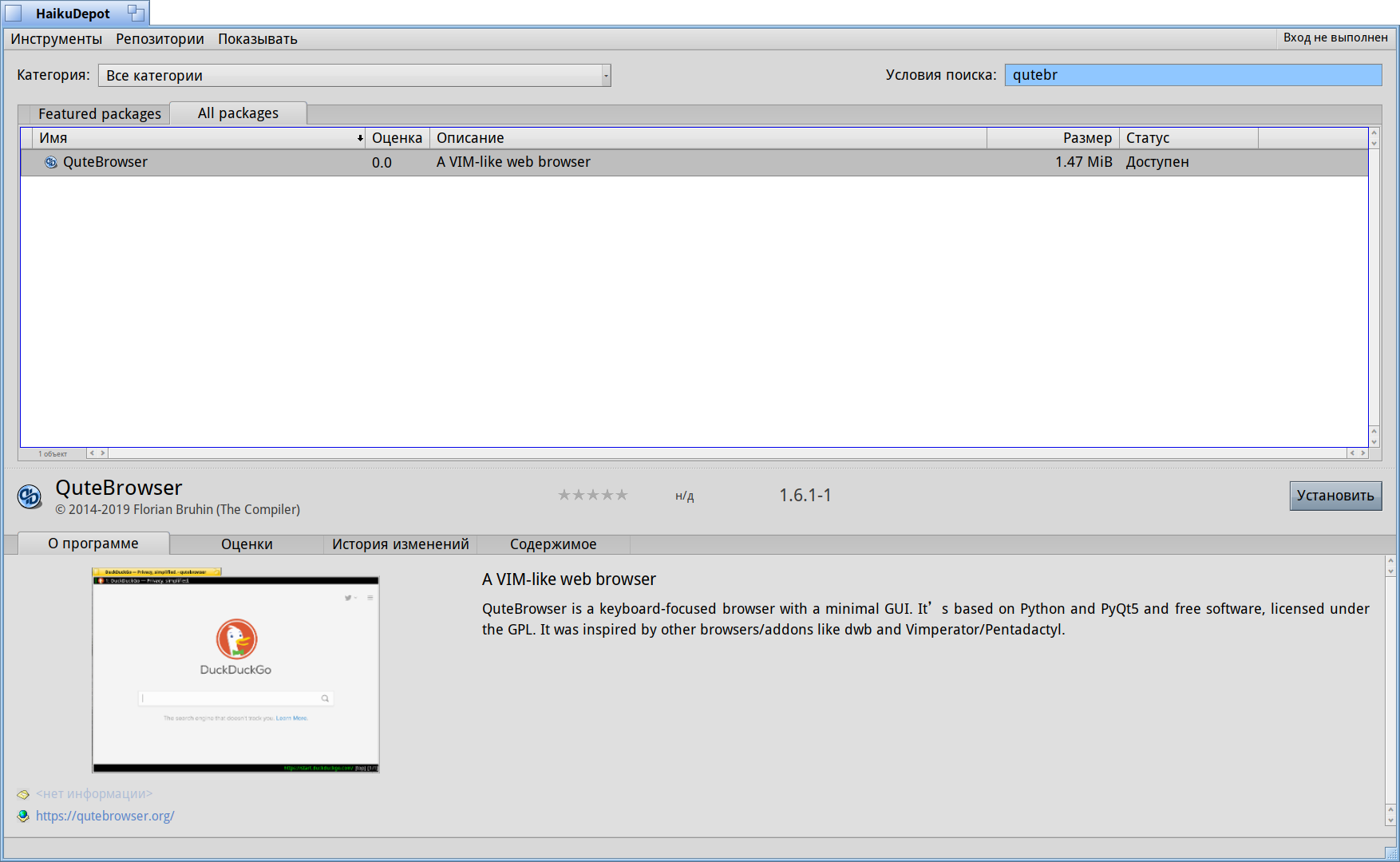Image resolution: width=1400 pixels, height=862 pixels.
Task: Sort list by the Оценка column header
Action: pos(397,138)
